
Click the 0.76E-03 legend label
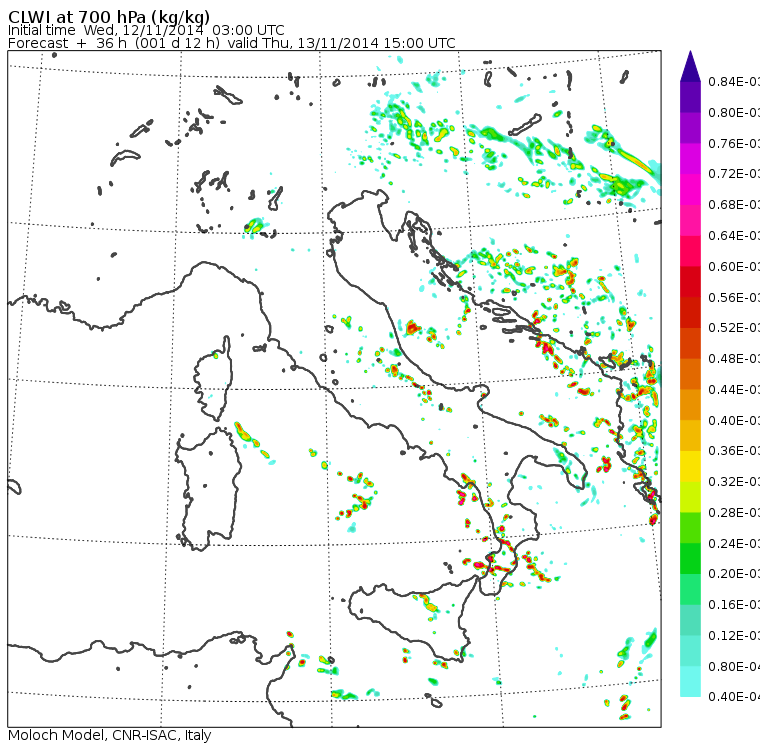(734, 144)
